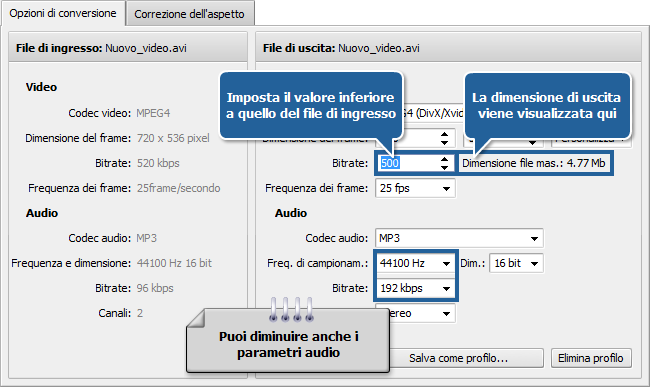
Task: Select the input video bitrate 520 kbps
Action: click(x=158, y=163)
